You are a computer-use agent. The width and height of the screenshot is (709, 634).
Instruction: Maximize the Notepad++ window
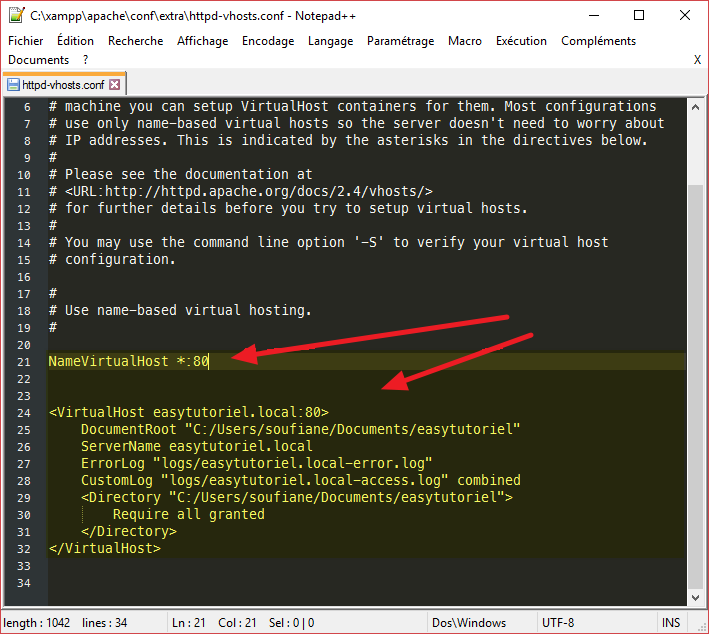click(638, 15)
